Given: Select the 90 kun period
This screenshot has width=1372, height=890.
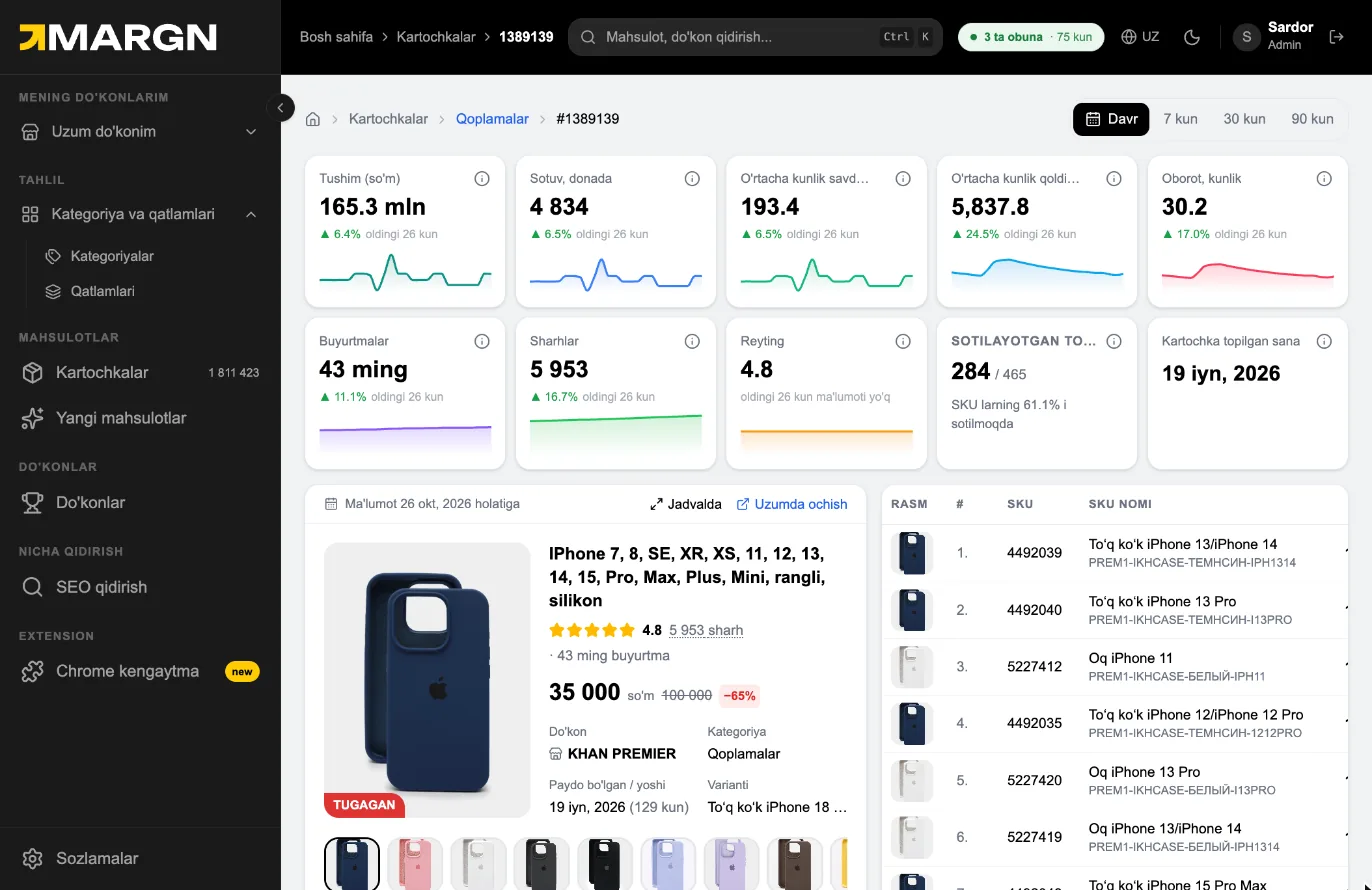Looking at the screenshot, I should coord(1312,119).
